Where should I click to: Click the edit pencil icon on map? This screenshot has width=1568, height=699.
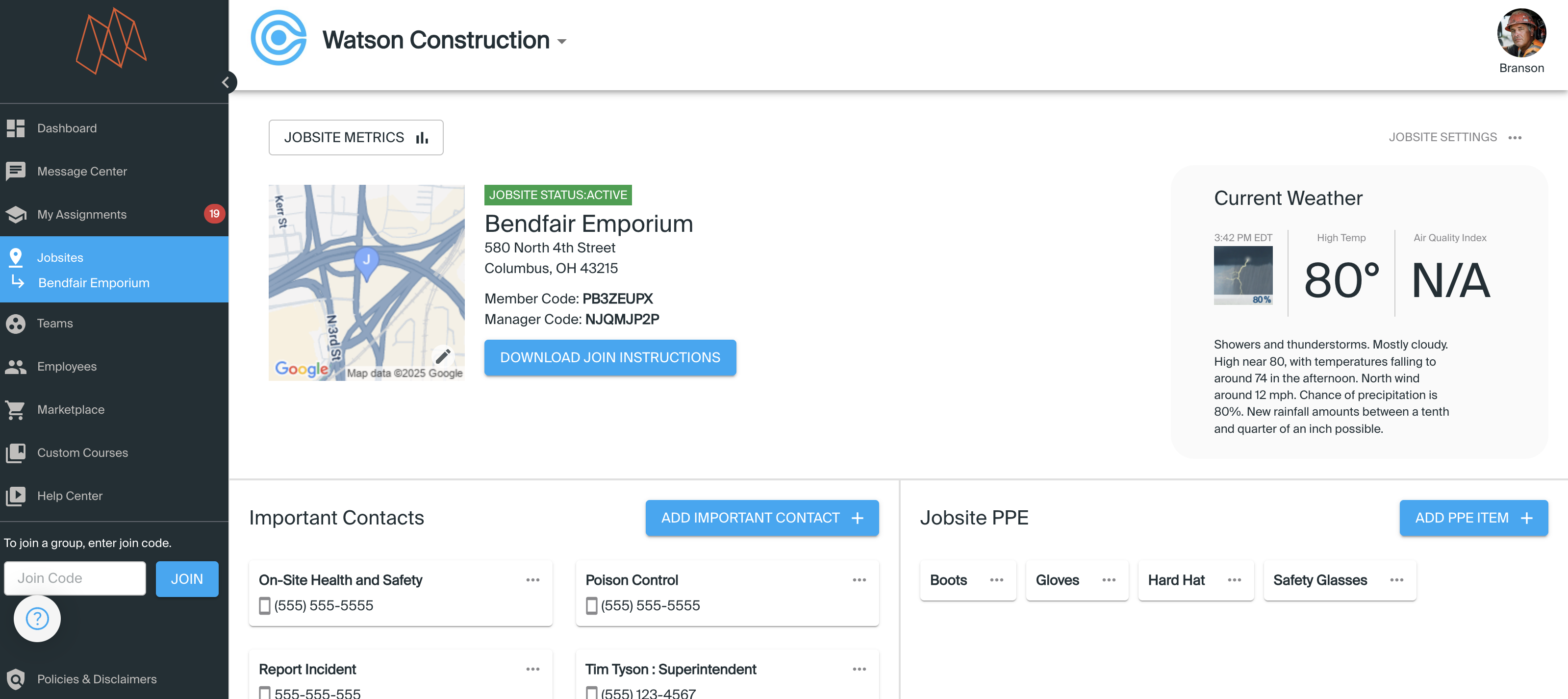point(443,356)
